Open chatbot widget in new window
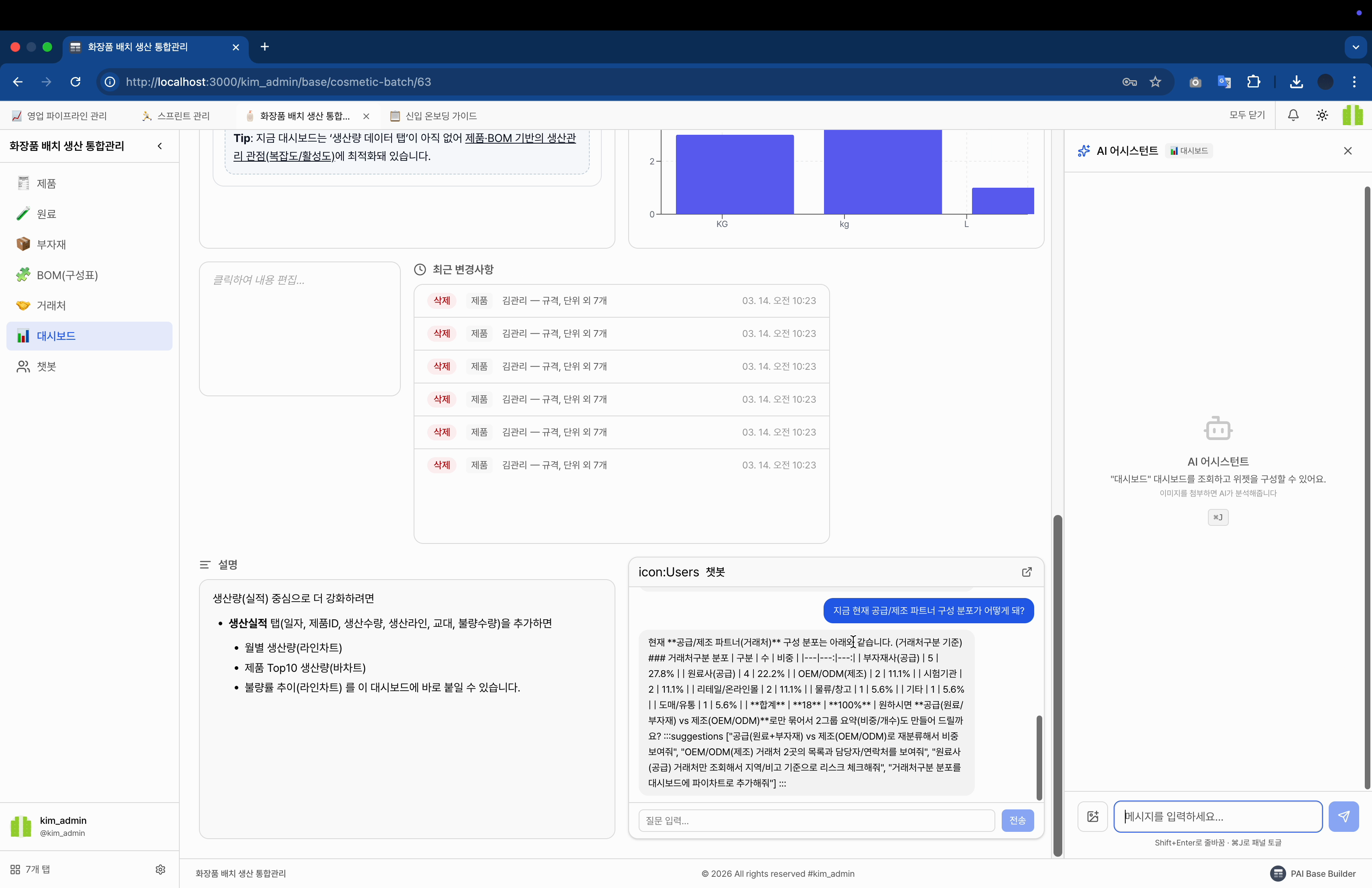The width and height of the screenshot is (1372, 888). (x=1027, y=572)
